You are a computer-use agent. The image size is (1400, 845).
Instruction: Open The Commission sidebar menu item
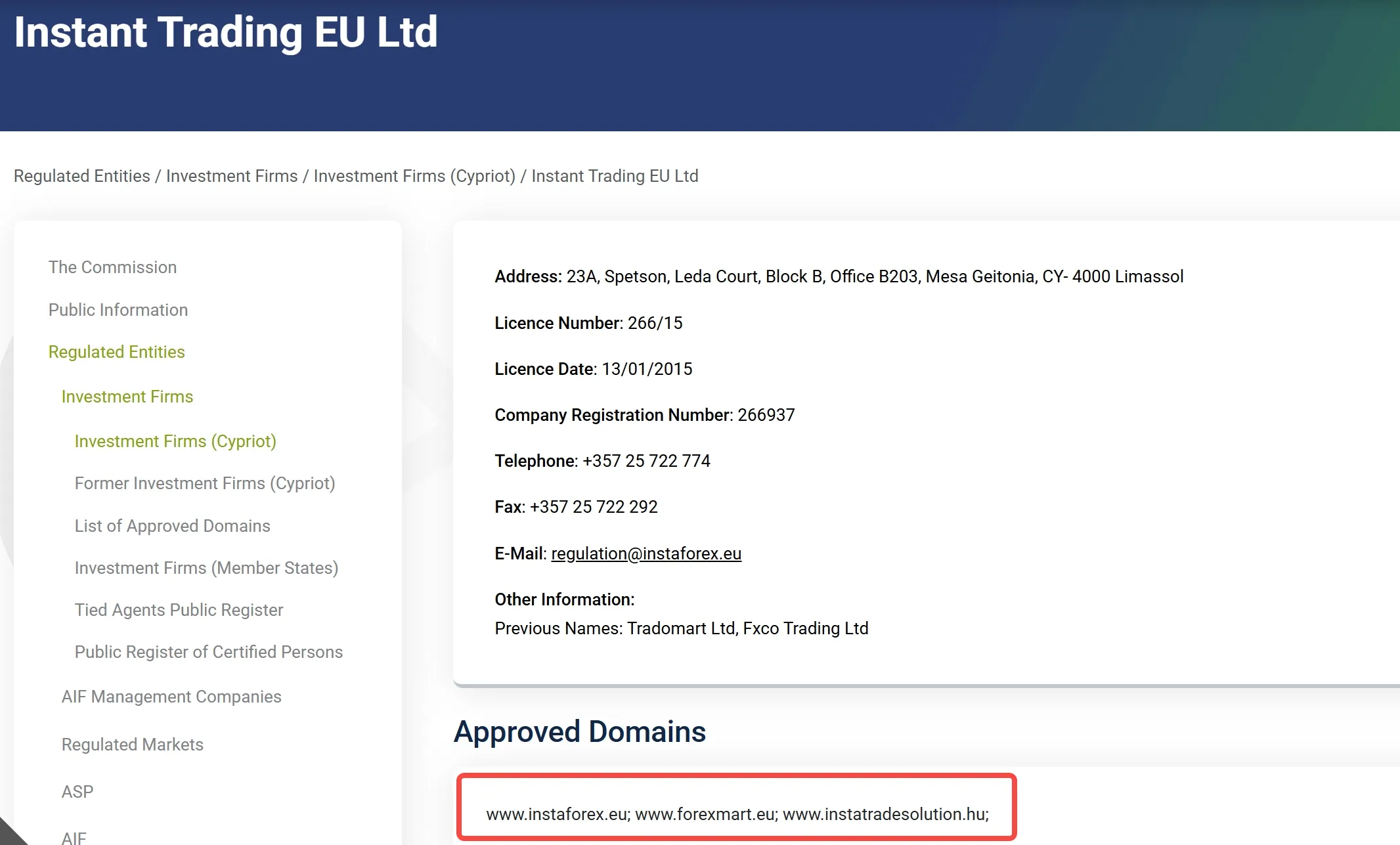112,267
